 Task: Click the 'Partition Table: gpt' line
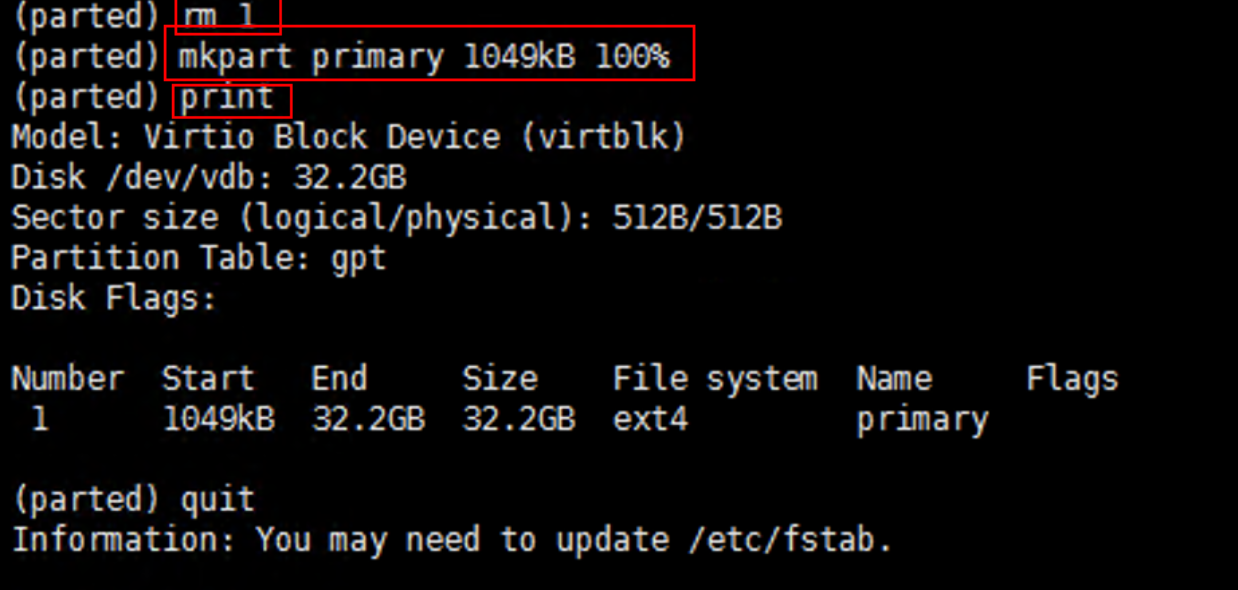tap(199, 258)
